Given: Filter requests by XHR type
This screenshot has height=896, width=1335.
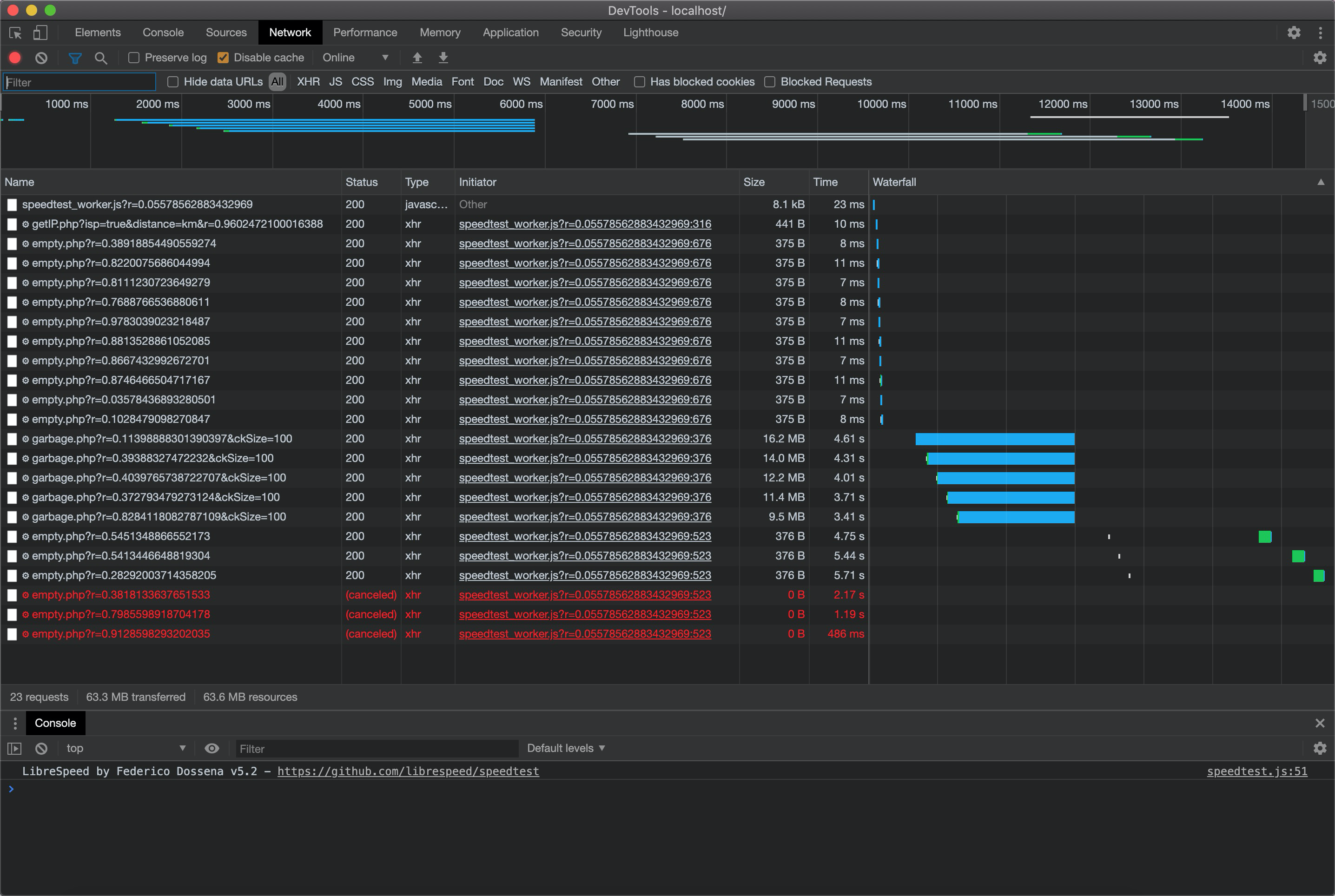Looking at the screenshot, I should 308,82.
